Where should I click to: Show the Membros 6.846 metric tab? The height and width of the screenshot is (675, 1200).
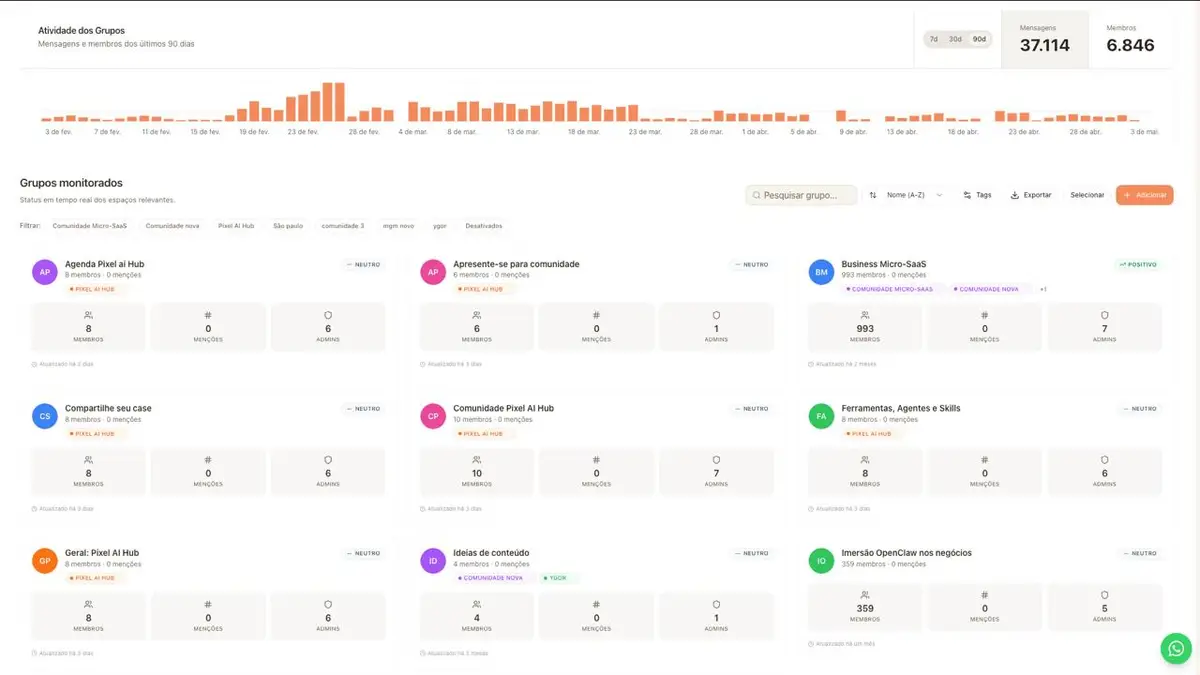pyautogui.click(x=1131, y=40)
